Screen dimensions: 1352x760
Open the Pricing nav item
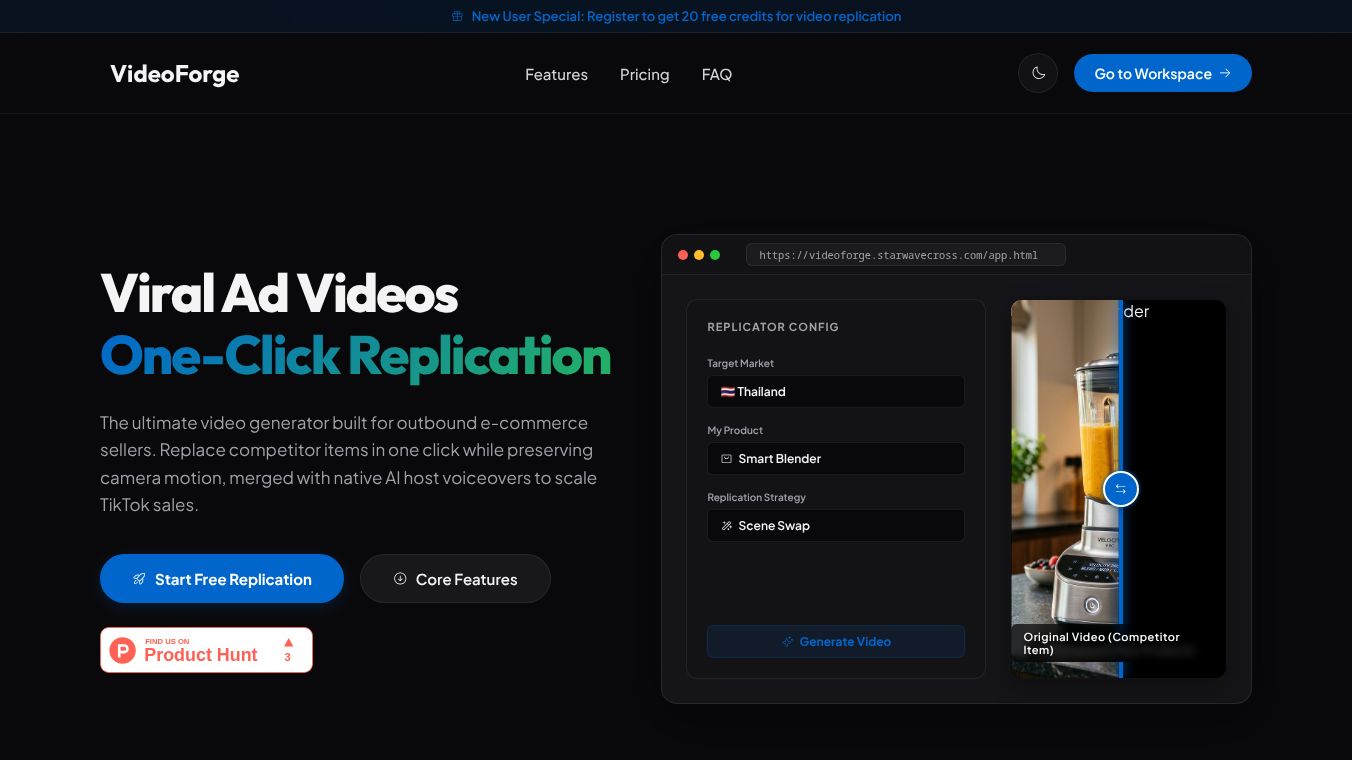(644, 74)
